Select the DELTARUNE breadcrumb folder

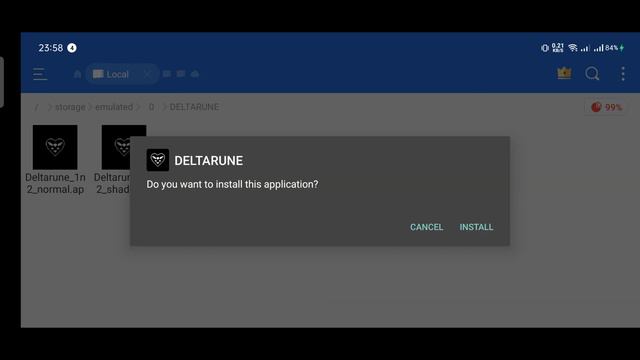tap(194, 107)
